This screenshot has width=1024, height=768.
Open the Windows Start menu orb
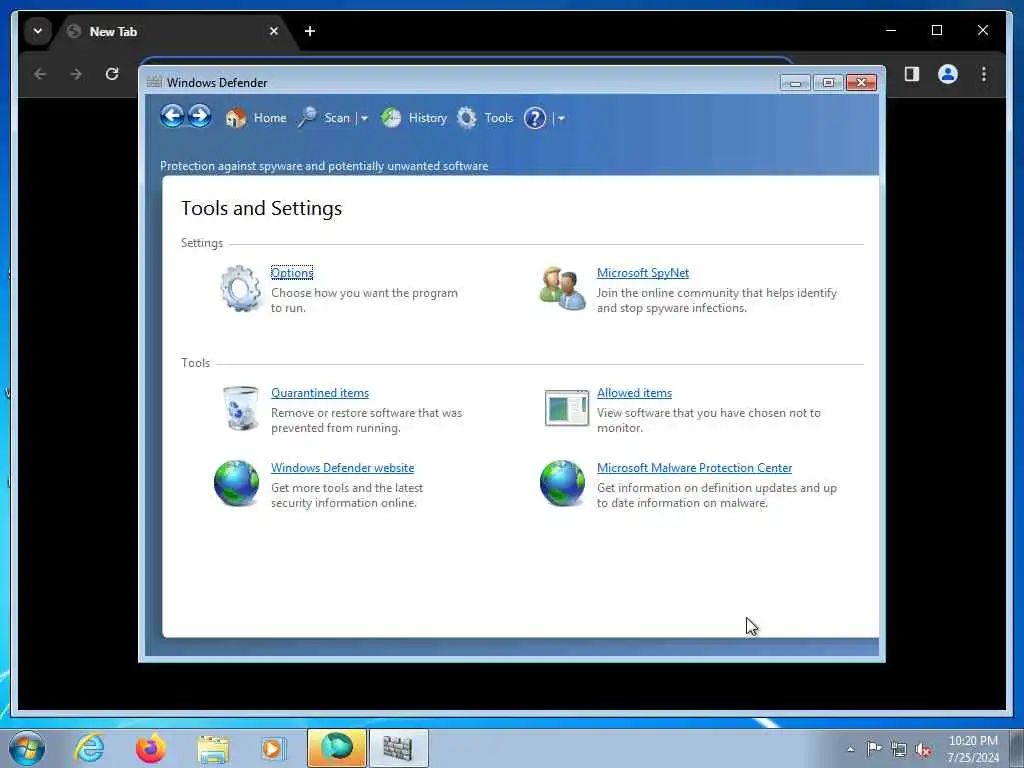point(27,748)
